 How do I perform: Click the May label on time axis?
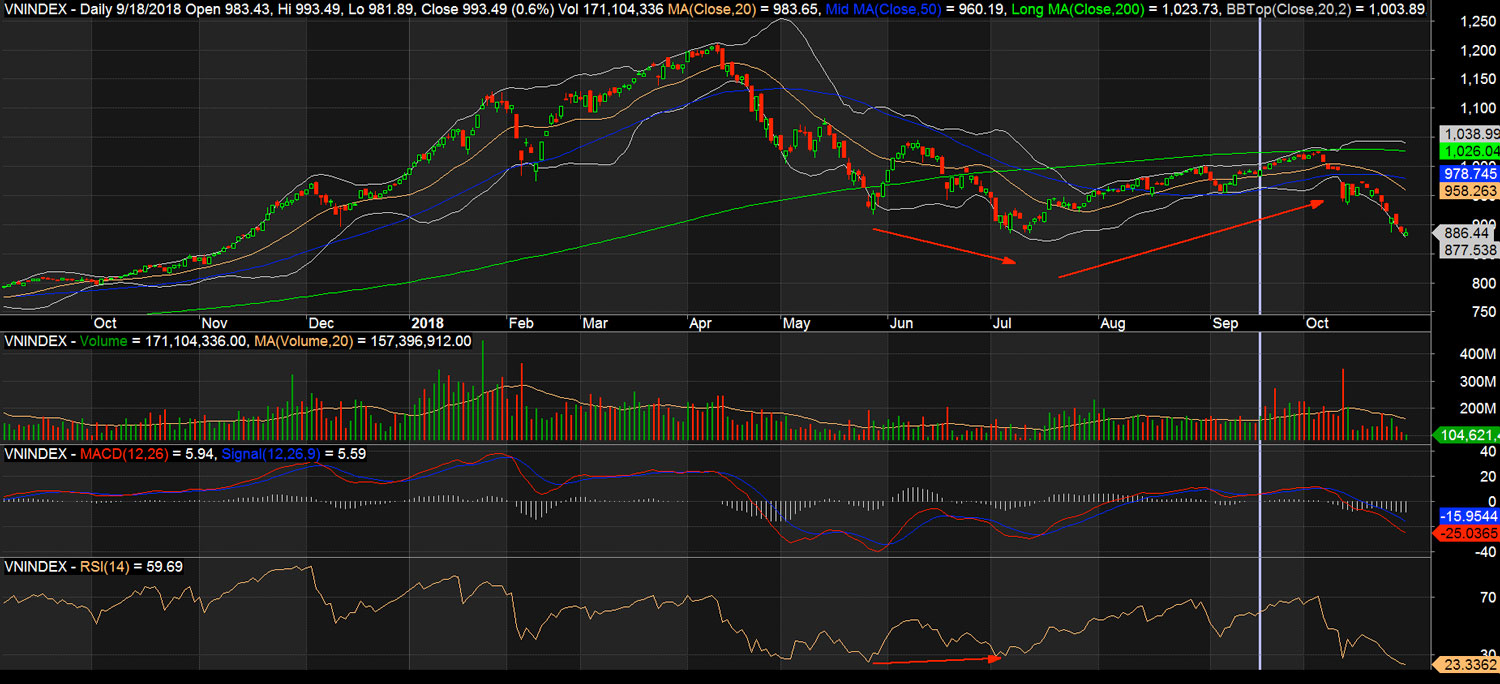[x=796, y=323]
